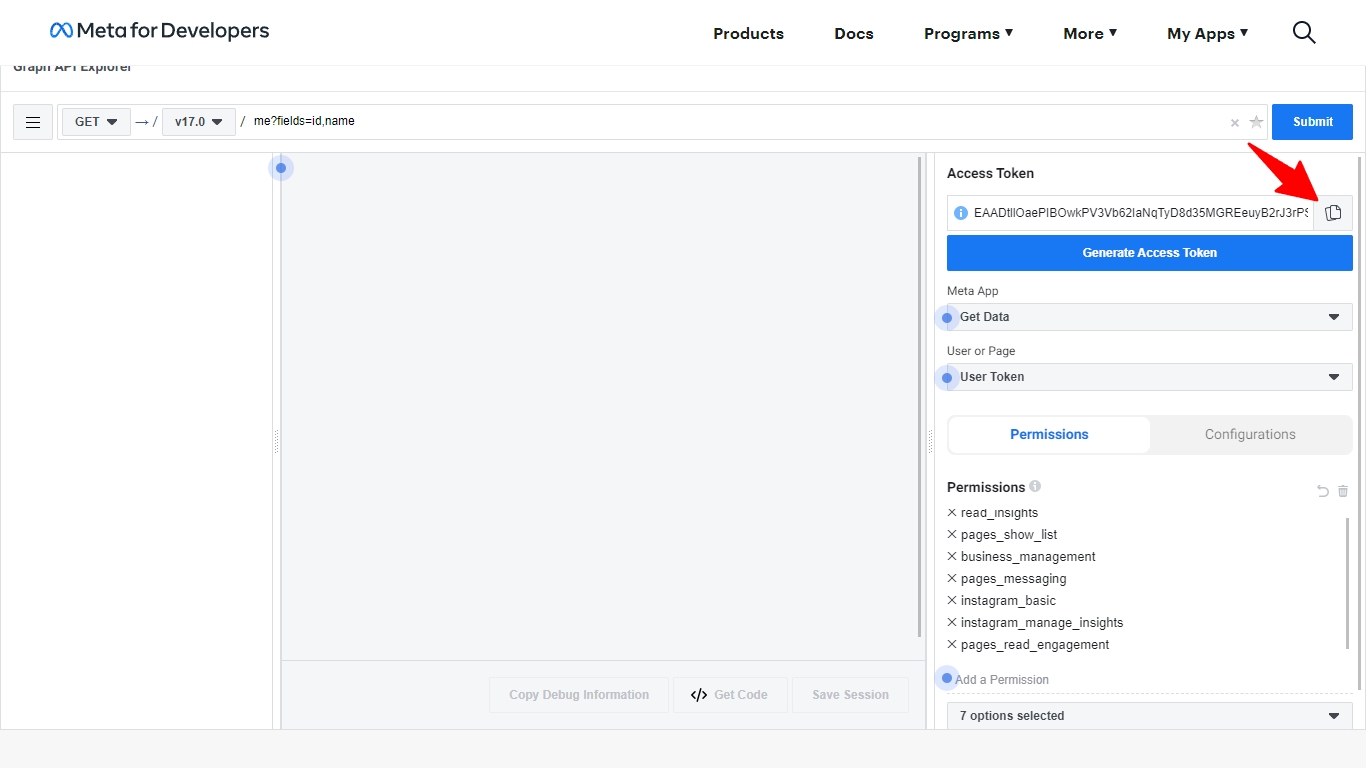Revert permissions with undo arrow icon

coord(1323,491)
